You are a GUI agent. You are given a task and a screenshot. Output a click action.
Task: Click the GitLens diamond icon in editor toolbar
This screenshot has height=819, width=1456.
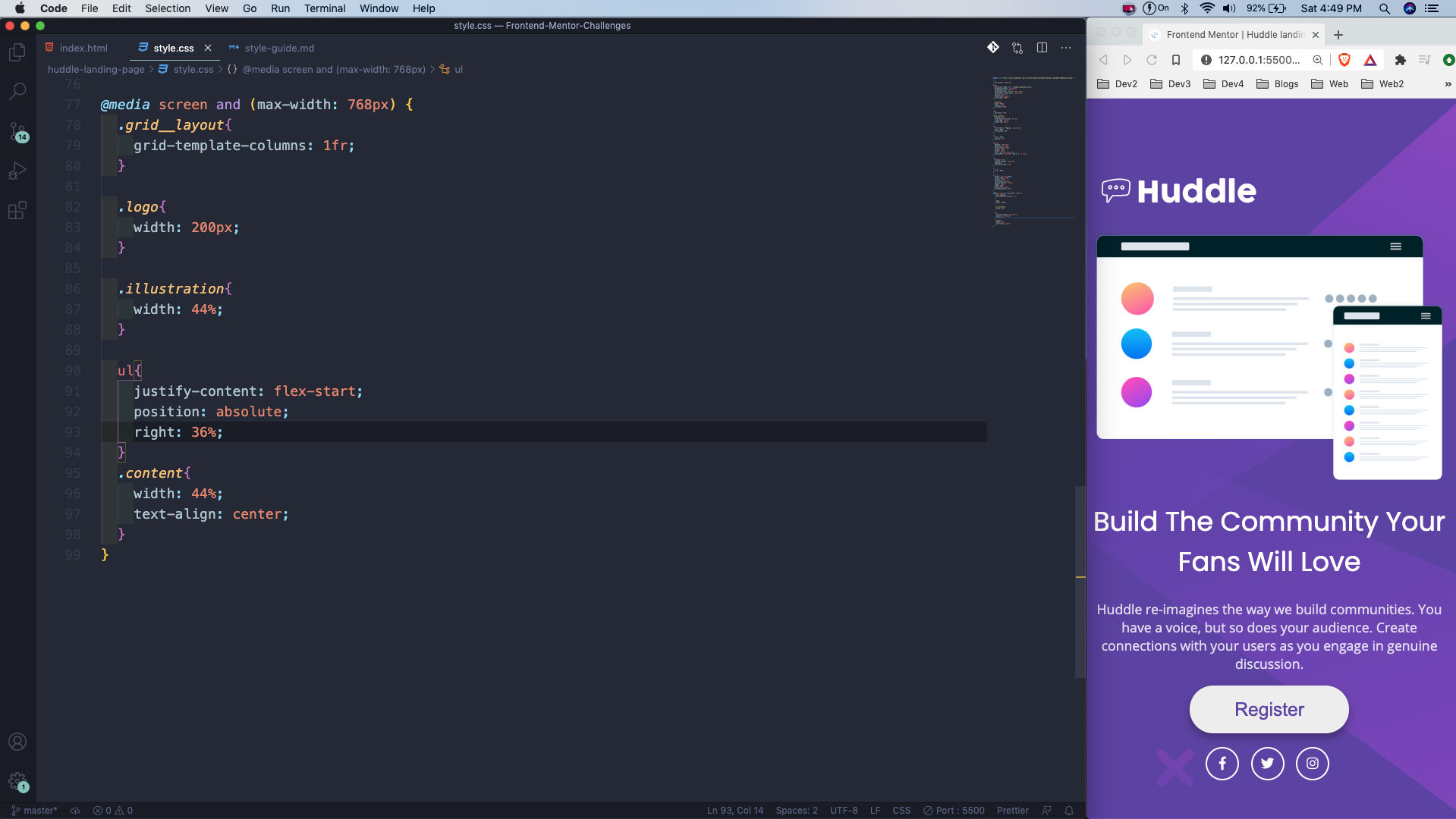(x=993, y=48)
